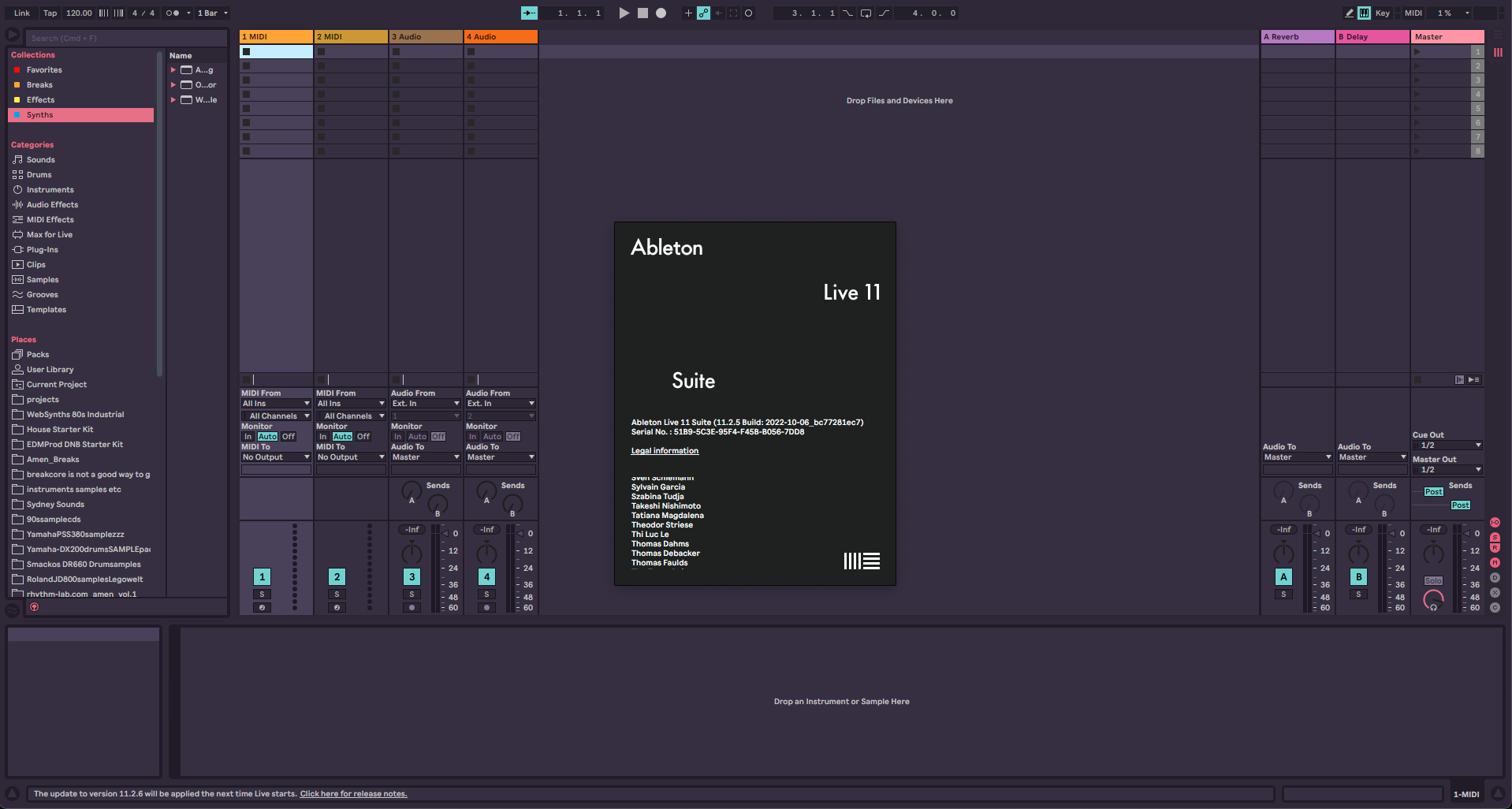Enable Key Map Mode

click(x=1383, y=13)
